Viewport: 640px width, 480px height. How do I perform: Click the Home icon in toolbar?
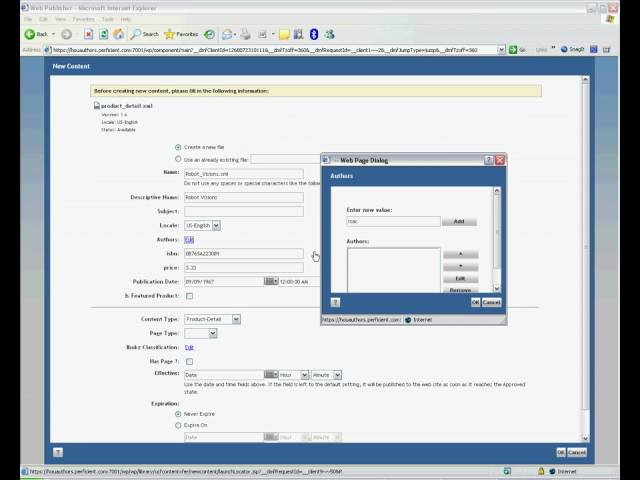point(119,34)
